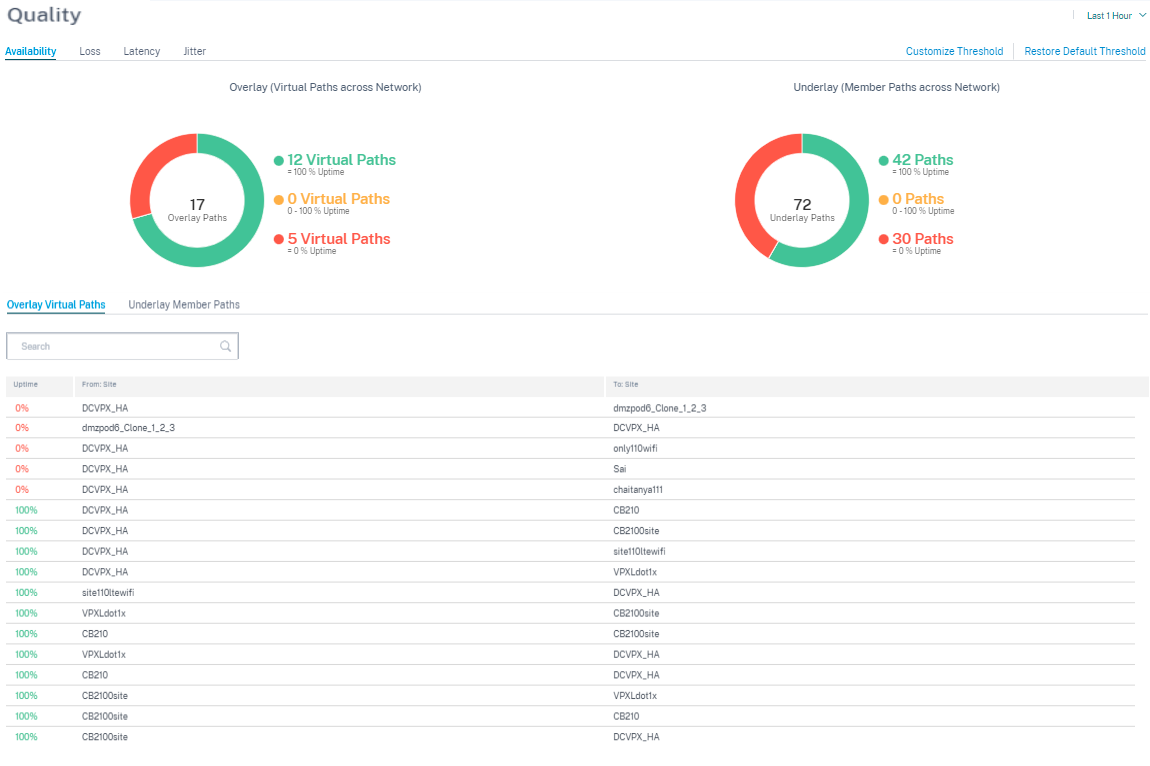
Task: Click the search magnifier icon
Action: click(x=225, y=346)
